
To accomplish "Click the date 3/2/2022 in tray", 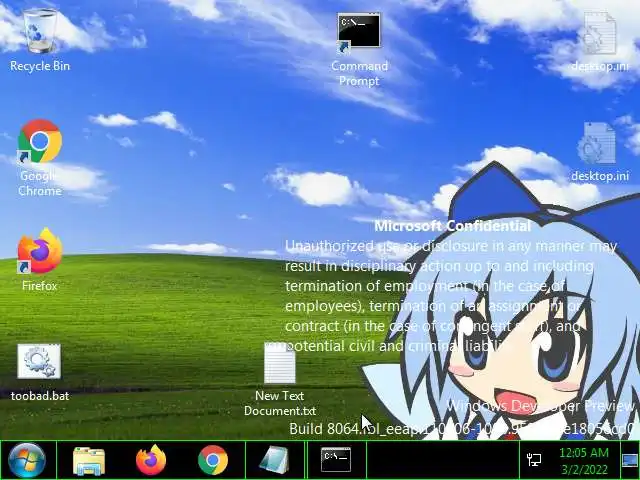I will (584, 469).
